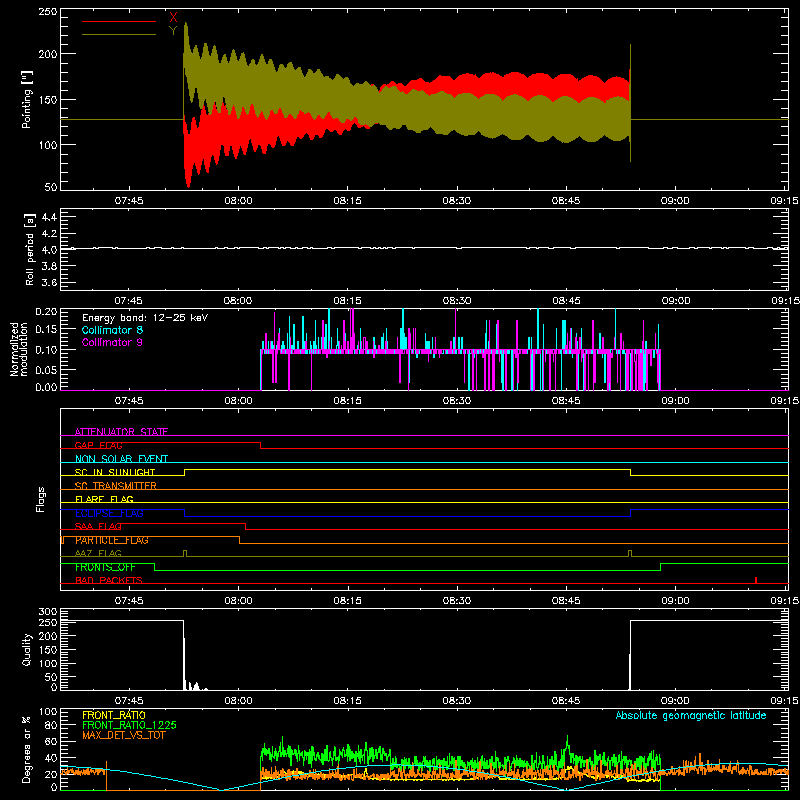This screenshot has width=800, height=800.
Task: Click '08:45' time label under Quality plot
Action: point(566,701)
